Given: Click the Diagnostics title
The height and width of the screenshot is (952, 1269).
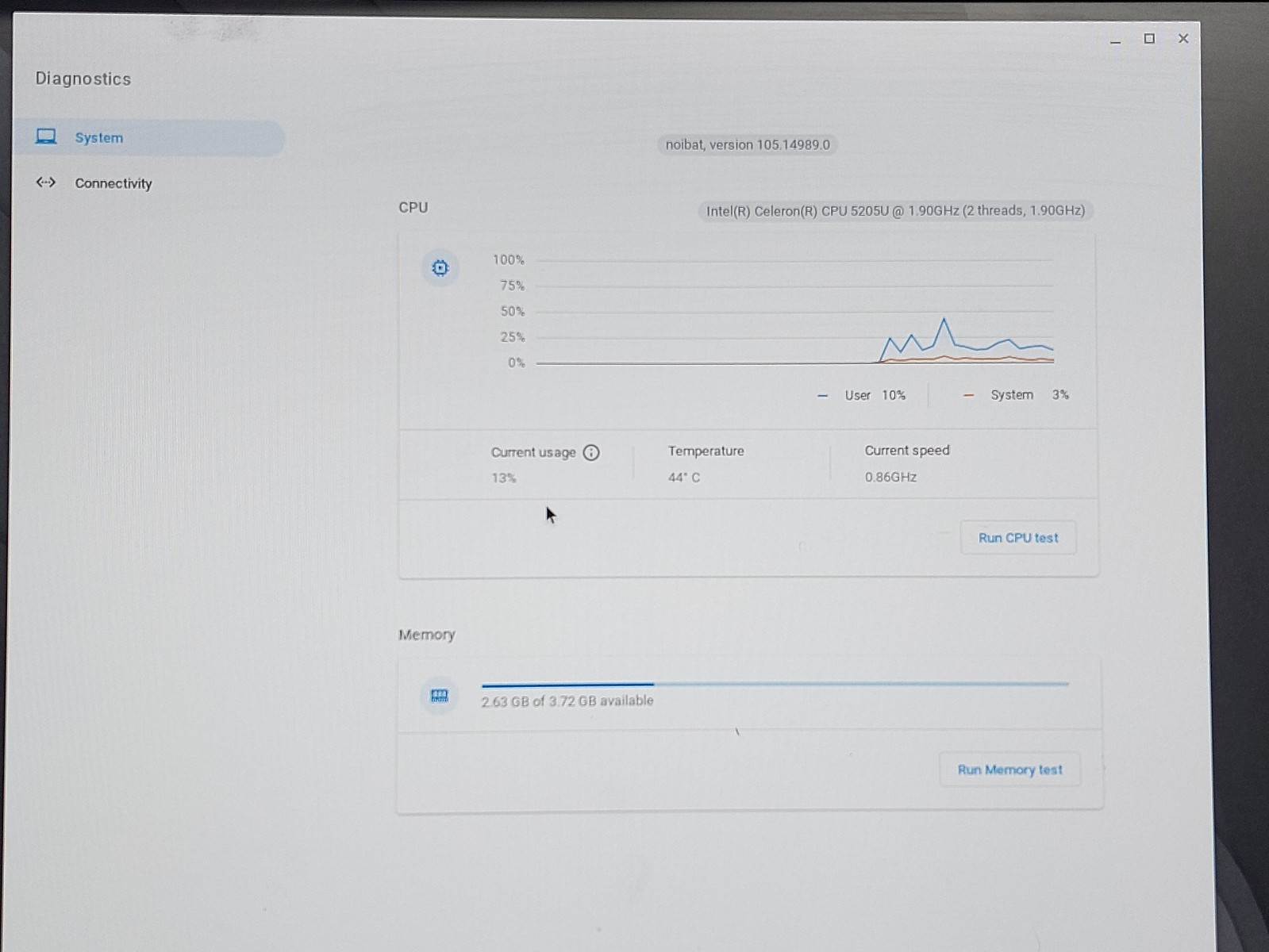Looking at the screenshot, I should coord(83,79).
